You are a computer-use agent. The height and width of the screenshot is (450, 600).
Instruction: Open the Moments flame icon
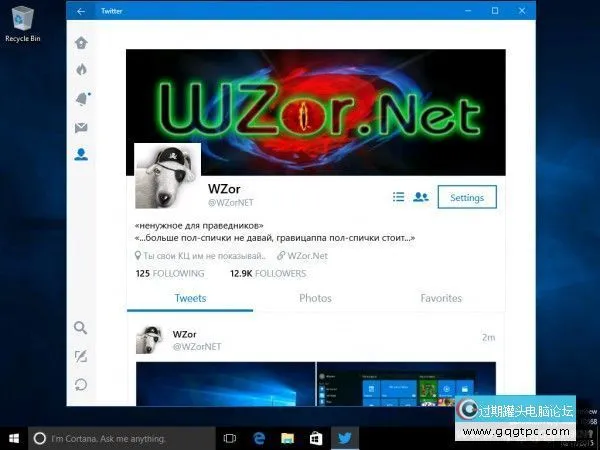click(81, 70)
